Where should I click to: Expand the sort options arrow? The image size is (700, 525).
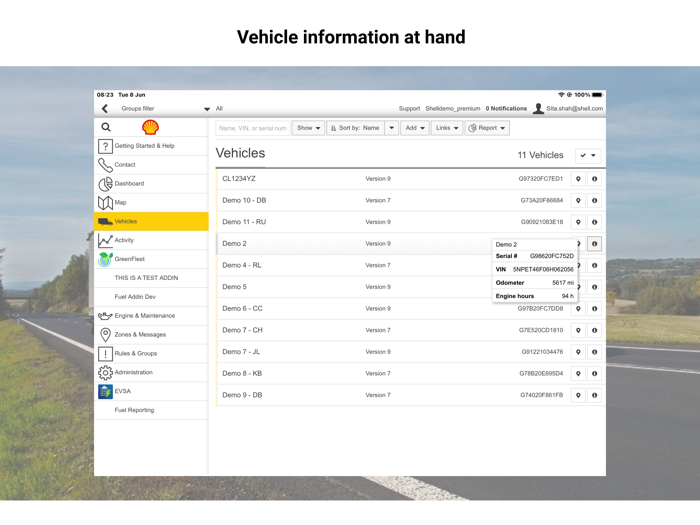point(392,128)
